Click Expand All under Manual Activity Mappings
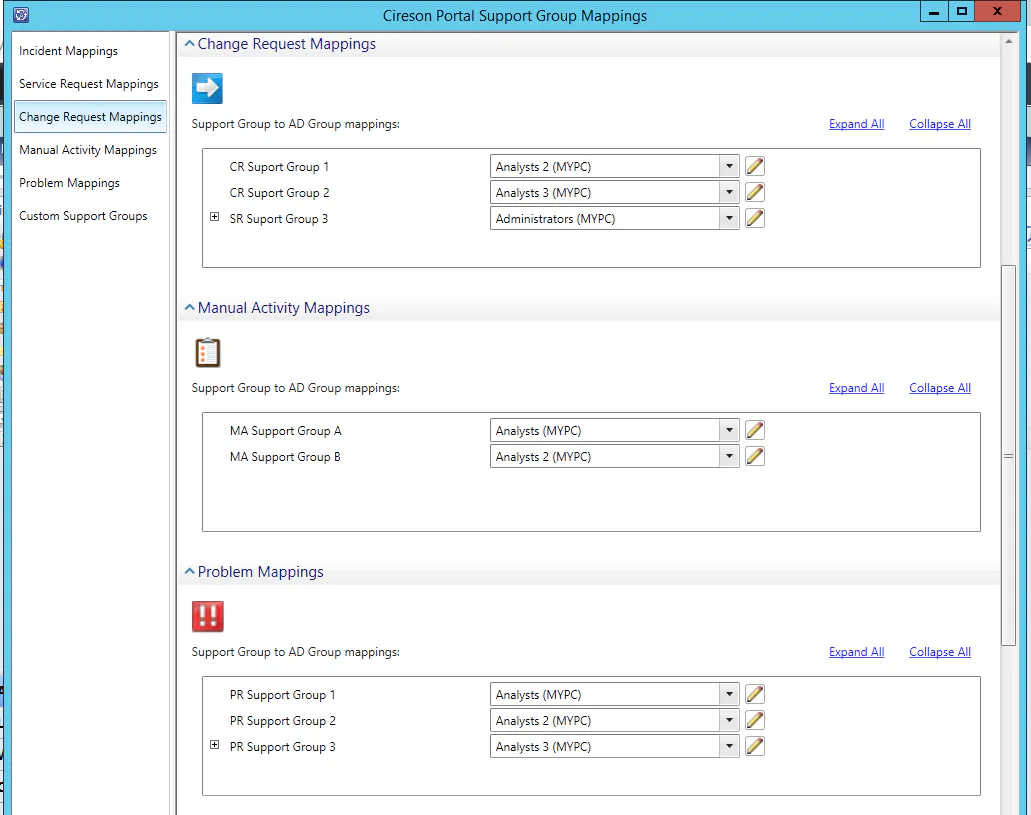This screenshot has height=815, width=1031. [x=856, y=388]
